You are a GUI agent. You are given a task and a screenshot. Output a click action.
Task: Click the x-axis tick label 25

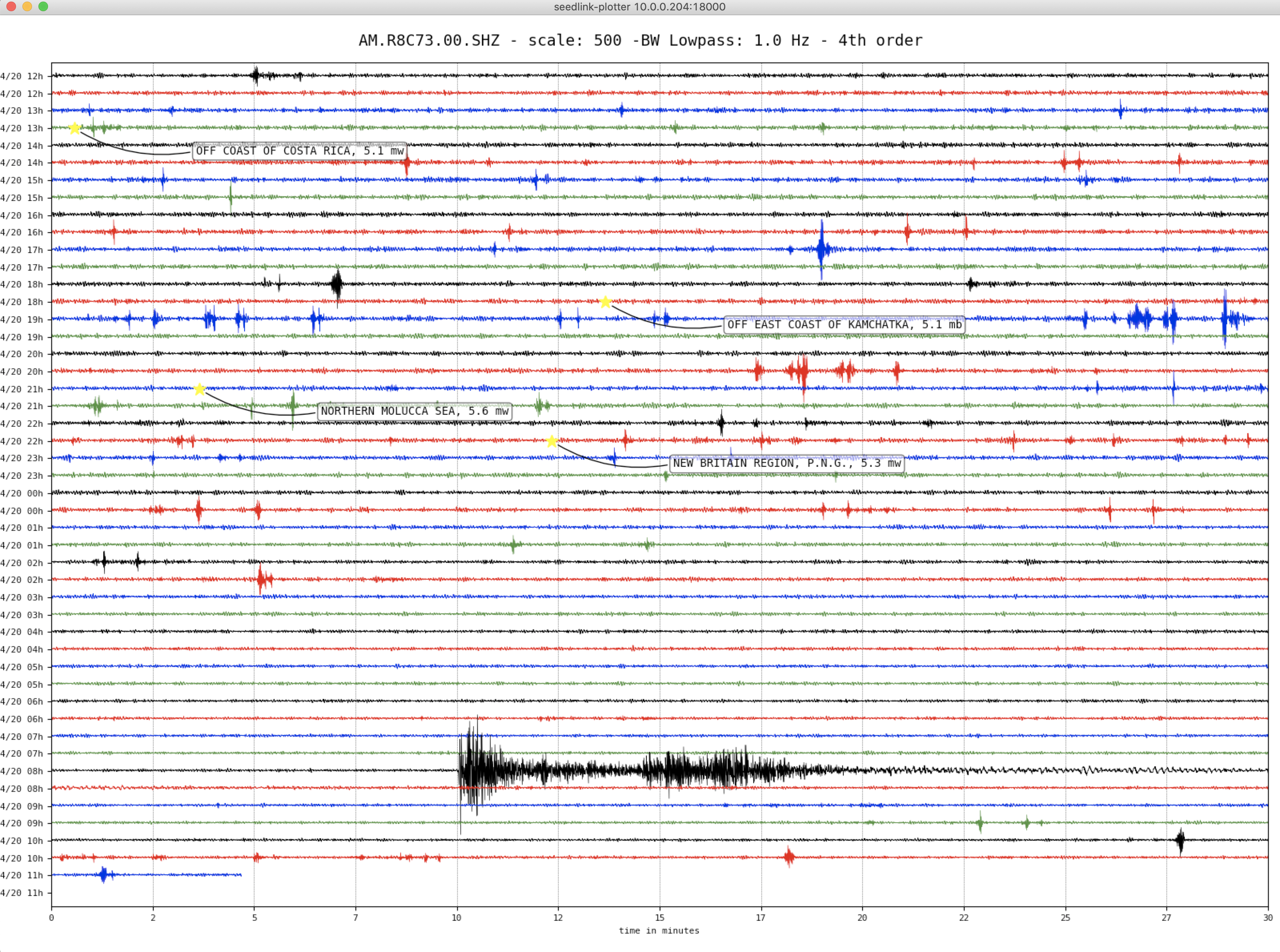click(x=1065, y=918)
